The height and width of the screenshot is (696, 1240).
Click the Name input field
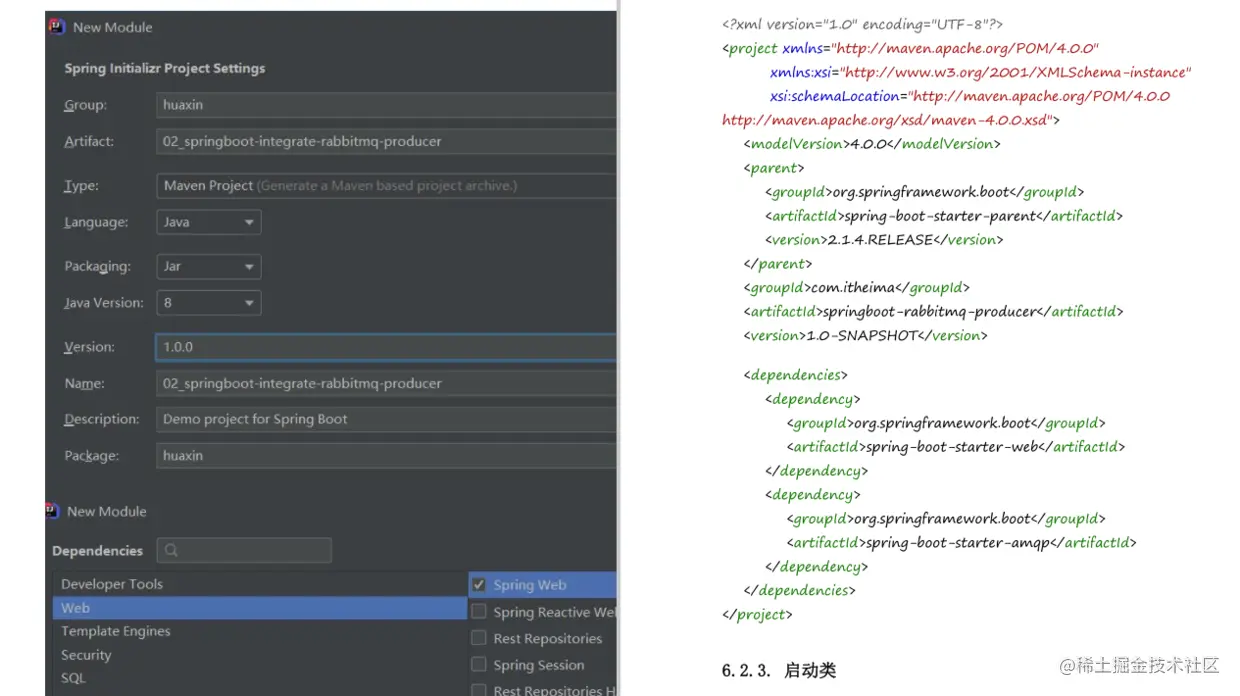click(386, 383)
